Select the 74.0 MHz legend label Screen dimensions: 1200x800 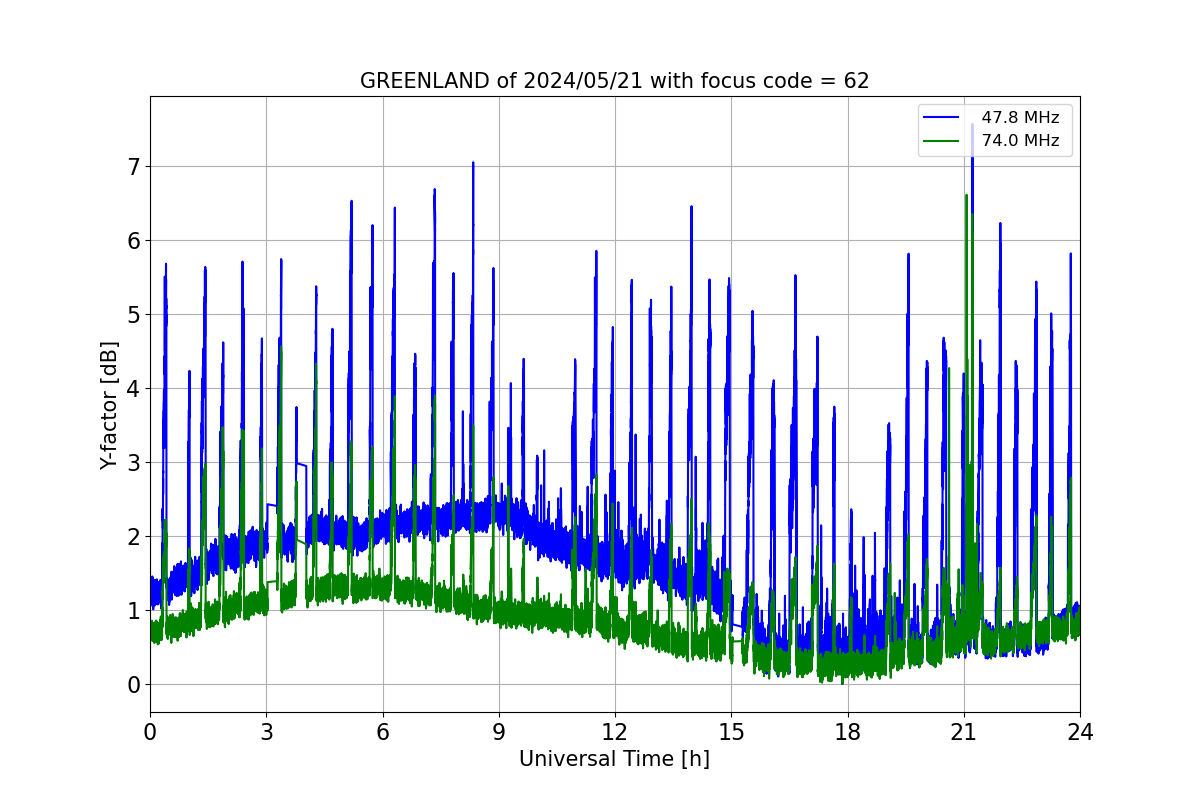point(1020,141)
